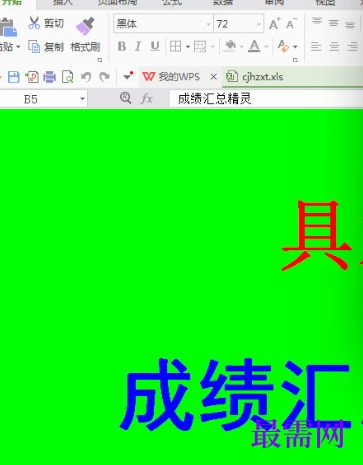Screen dimensions: 363x465
Task: Open the borders dropdown arrow
Action: pos(188,47)
